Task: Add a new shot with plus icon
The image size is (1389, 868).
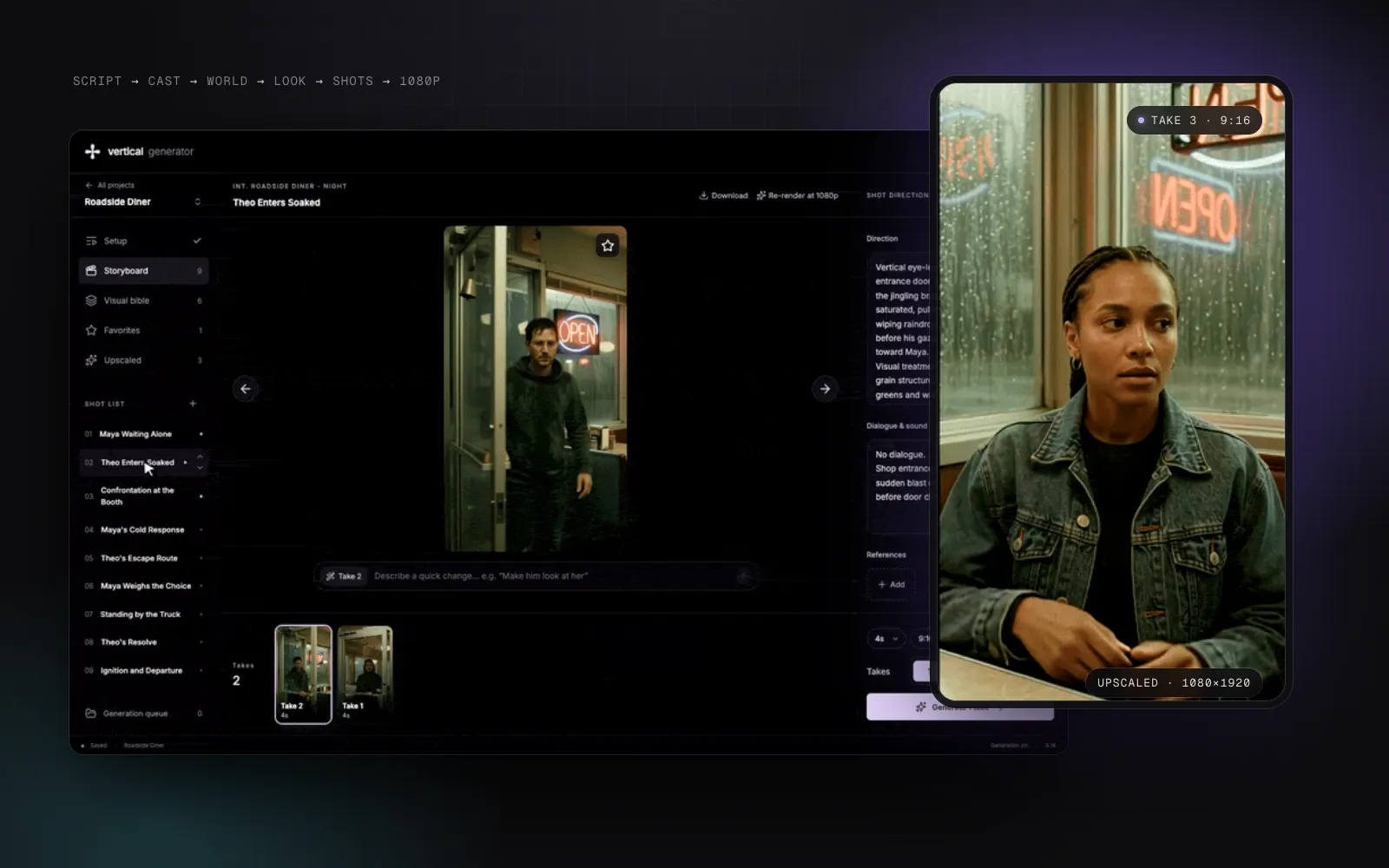Action: tap(193, 404)
